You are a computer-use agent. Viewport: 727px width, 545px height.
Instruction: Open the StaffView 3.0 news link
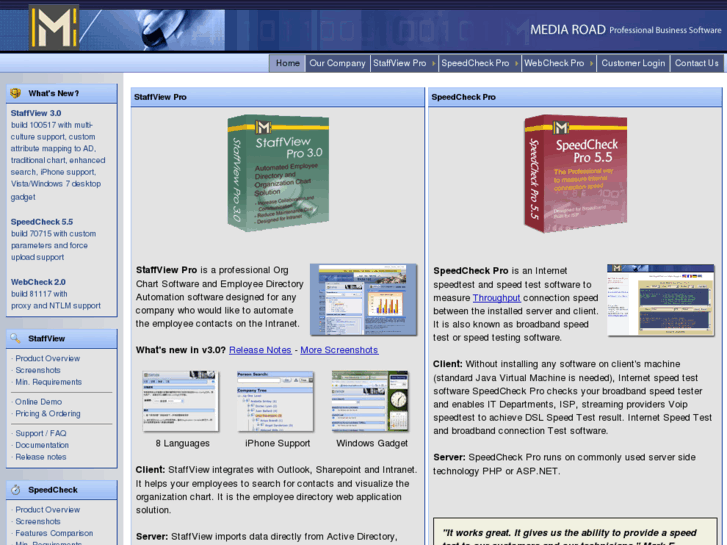pos(36,113)
